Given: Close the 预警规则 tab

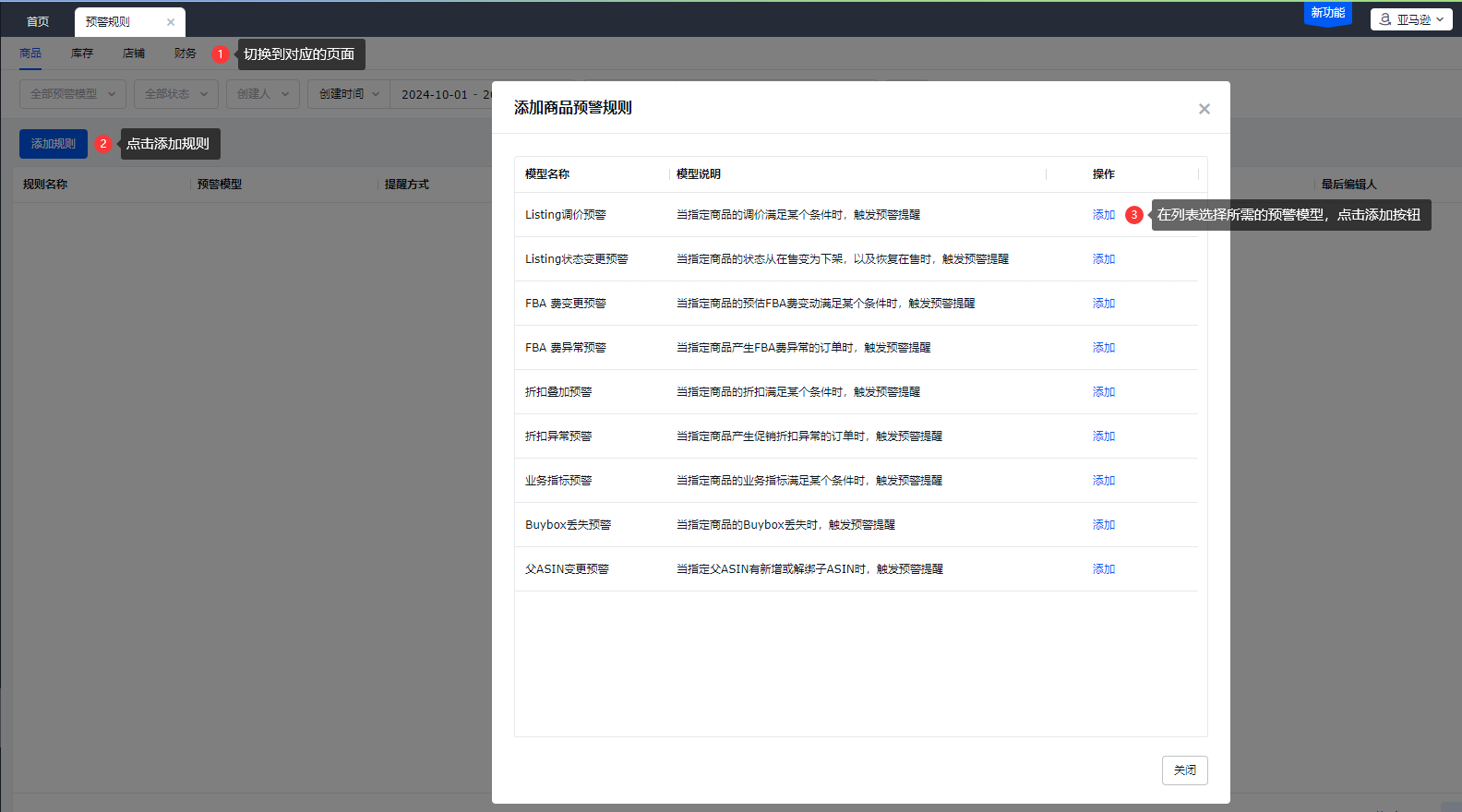Looking at the screenshot, I should pos(171,22).
